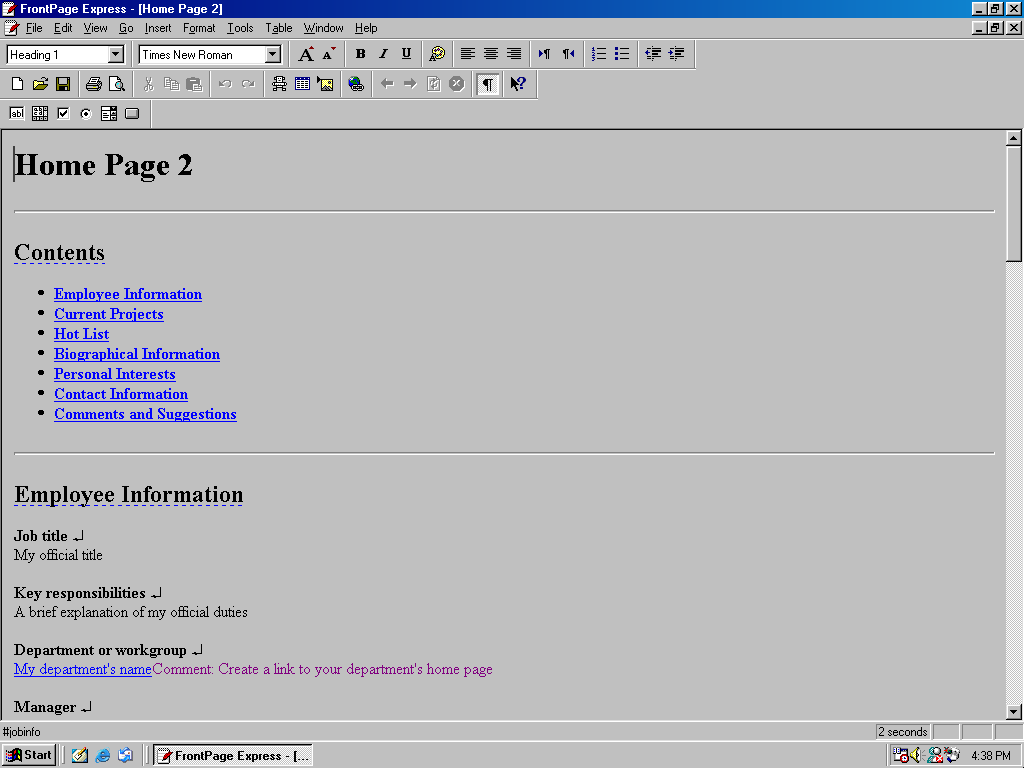Insert a drop-down menu form field
This screenshot has width=1024, height=768.
click(x=109, y=113)
